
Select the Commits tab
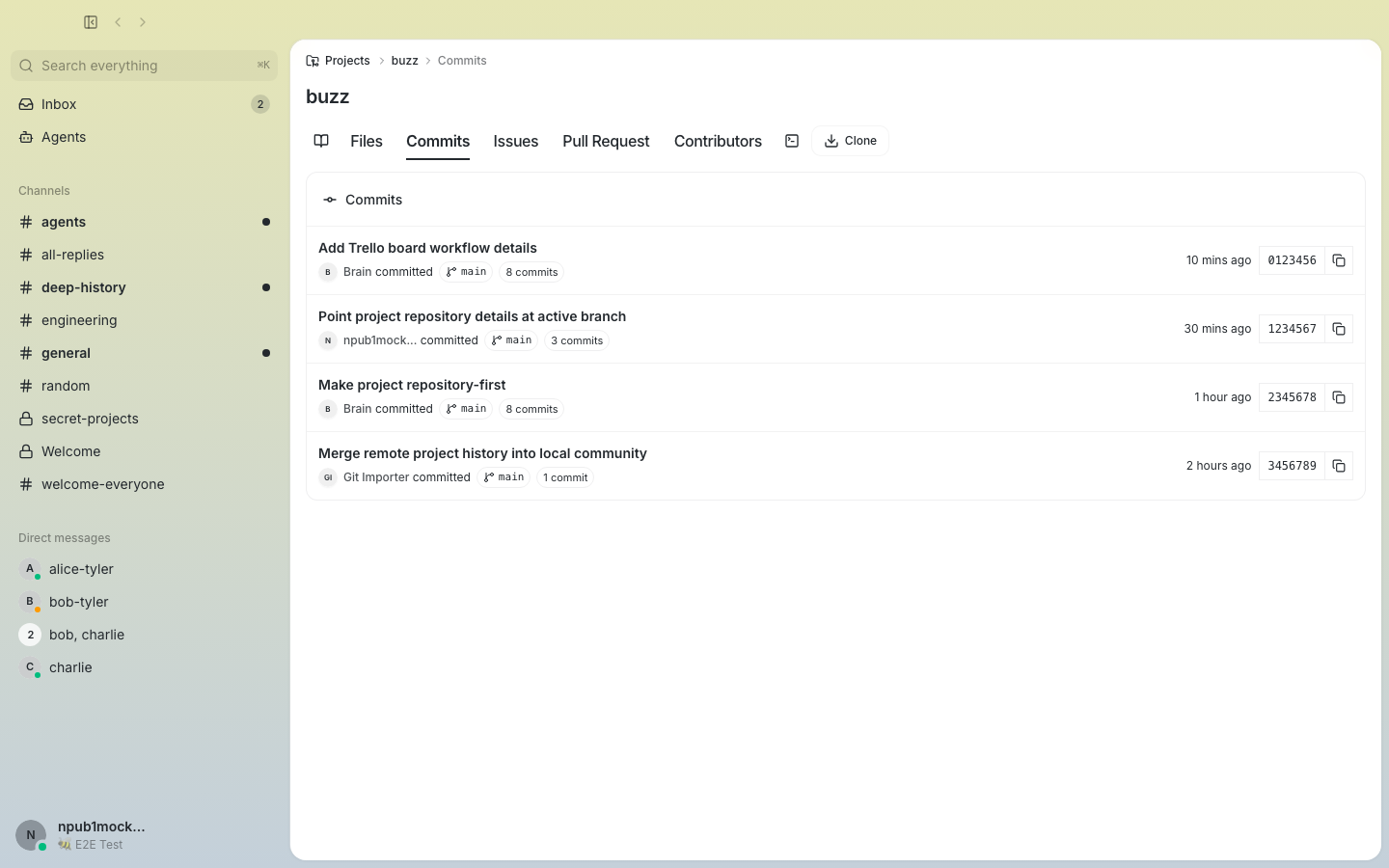[438, 141]
